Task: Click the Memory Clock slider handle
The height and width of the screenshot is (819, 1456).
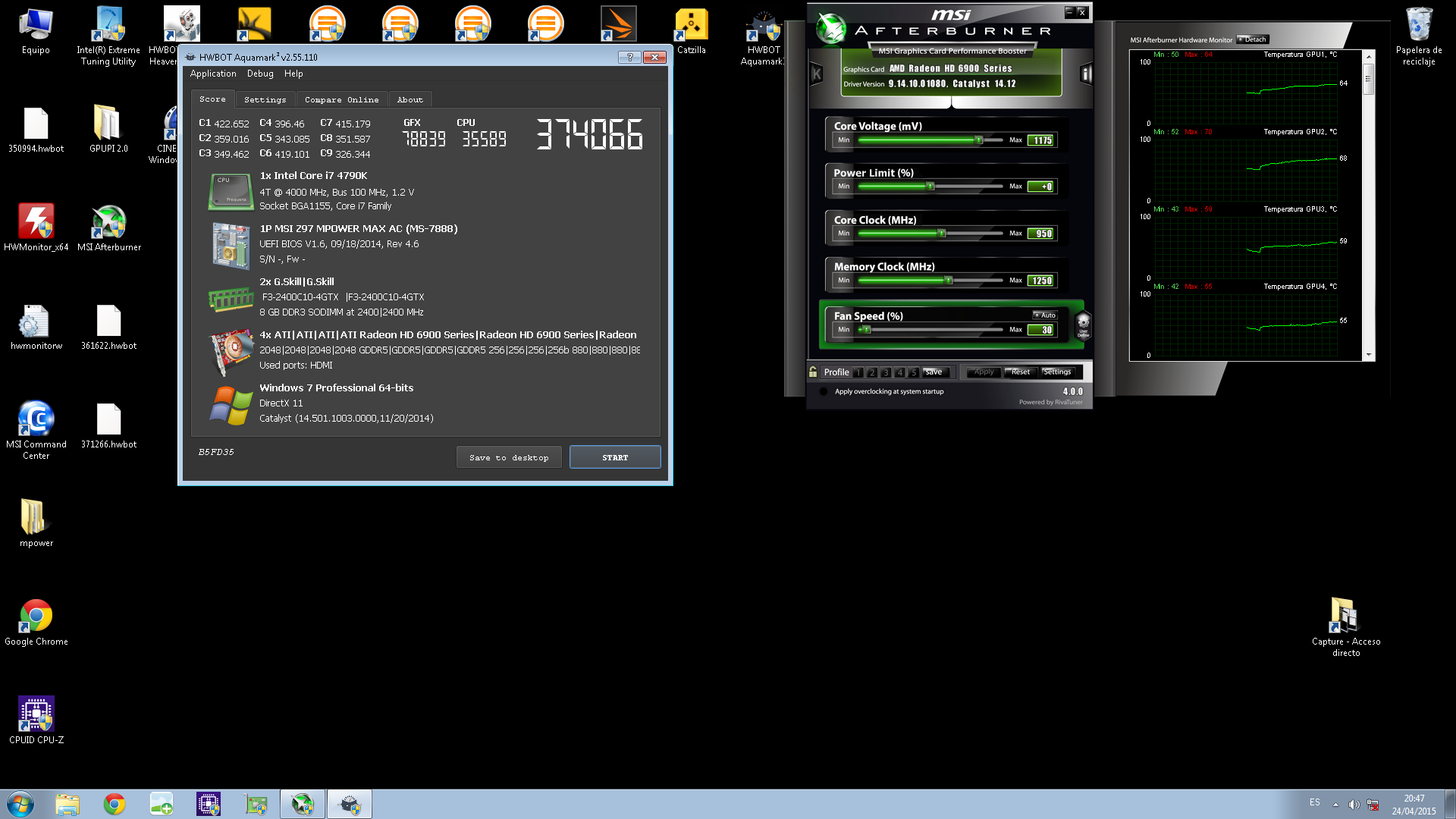Action: coord(949,280)
